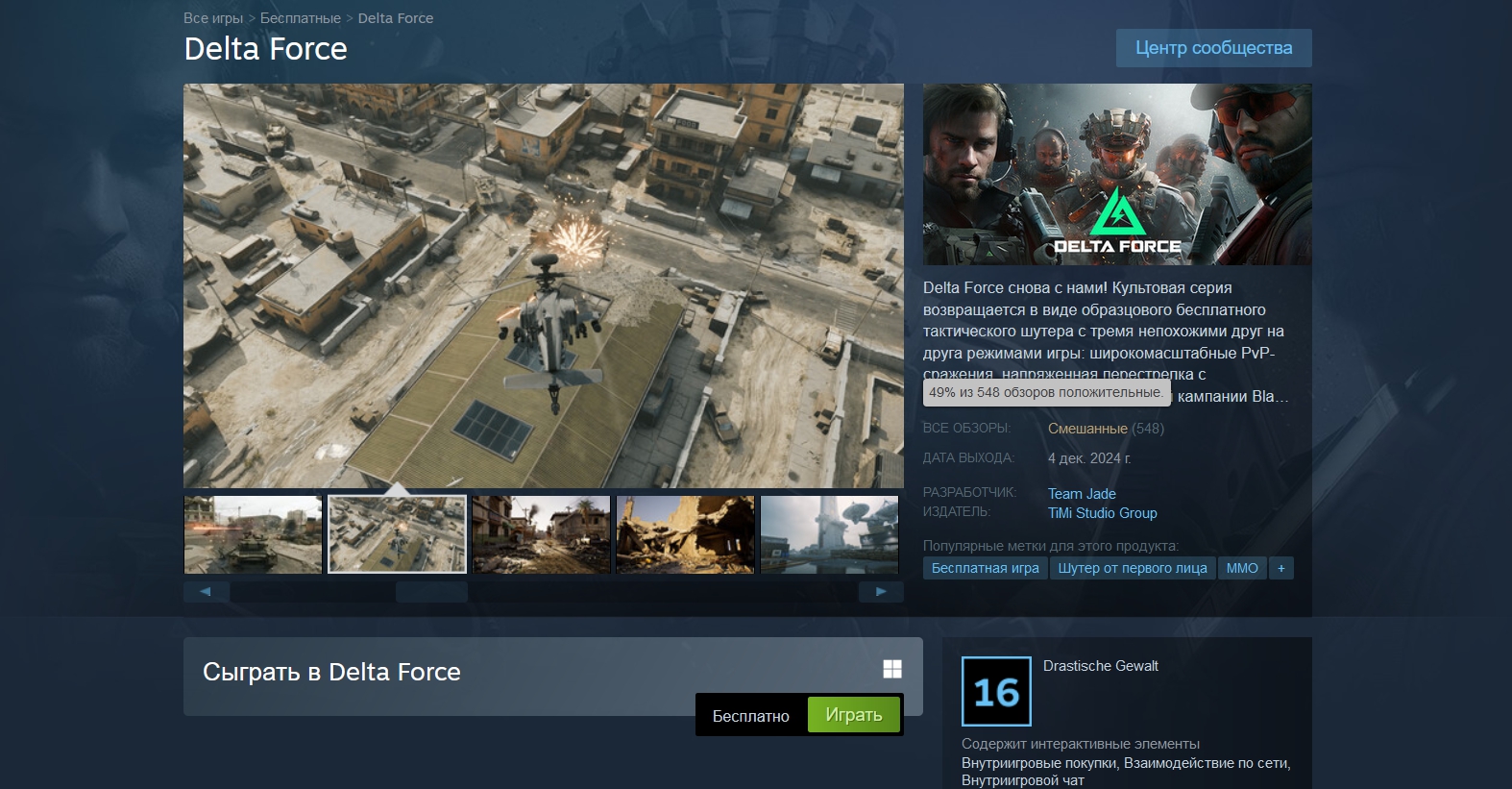The height and width of the screenshot is (789, 1512).
Task: Click the 'MMO' tag
Action: pyautogui.click(x=1242, y=568)
